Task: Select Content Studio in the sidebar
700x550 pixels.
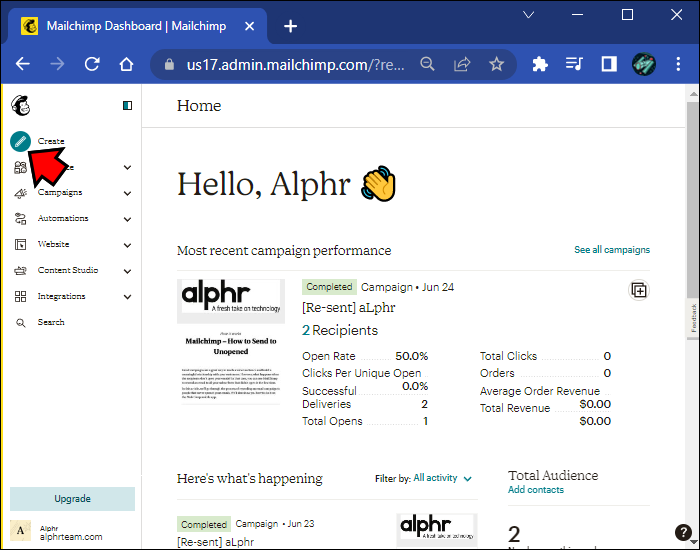Action: 68,270
